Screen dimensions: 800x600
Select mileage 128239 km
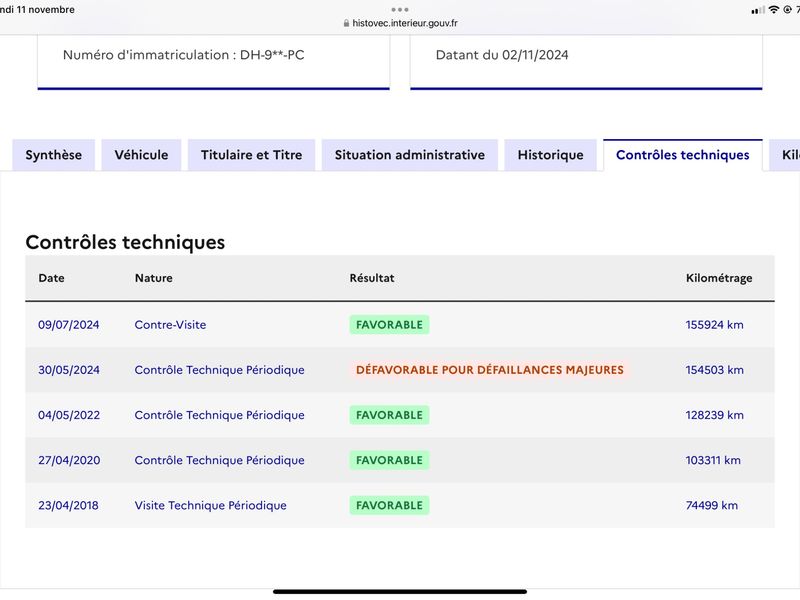pyautogui.click(x=714, y=415)
